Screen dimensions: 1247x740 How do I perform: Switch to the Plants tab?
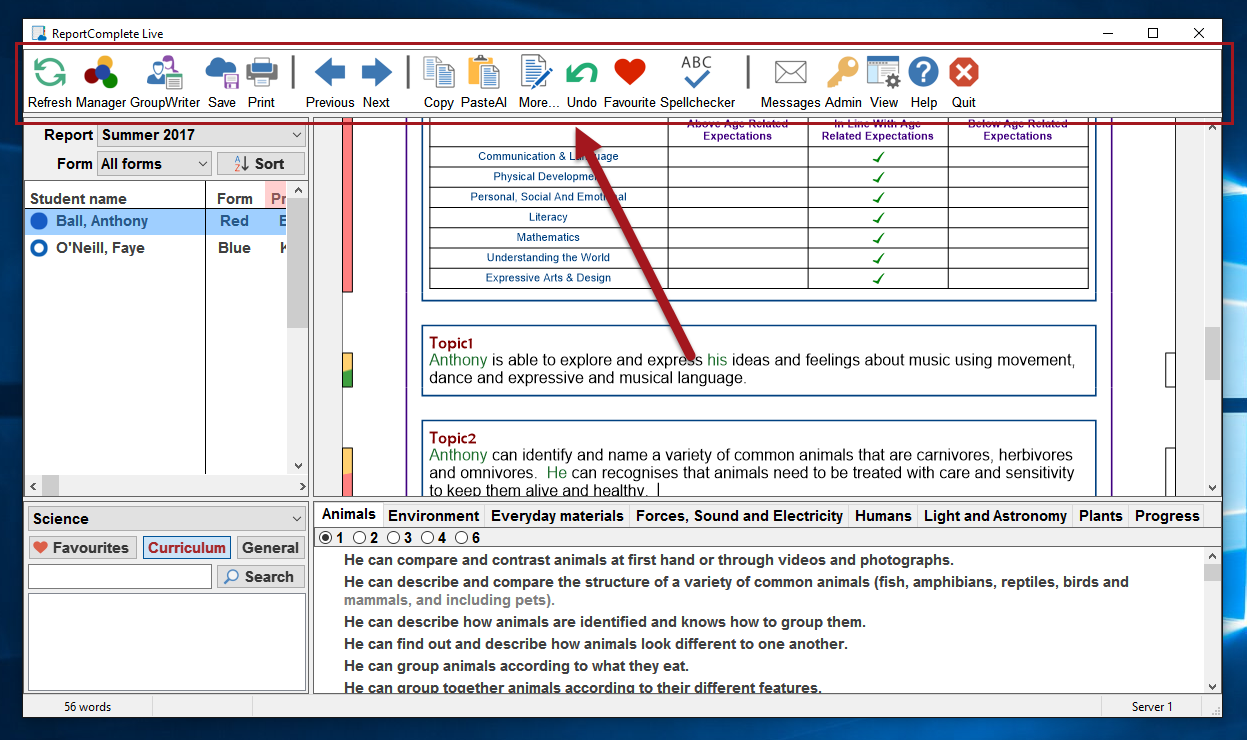tap(1101, 516)
